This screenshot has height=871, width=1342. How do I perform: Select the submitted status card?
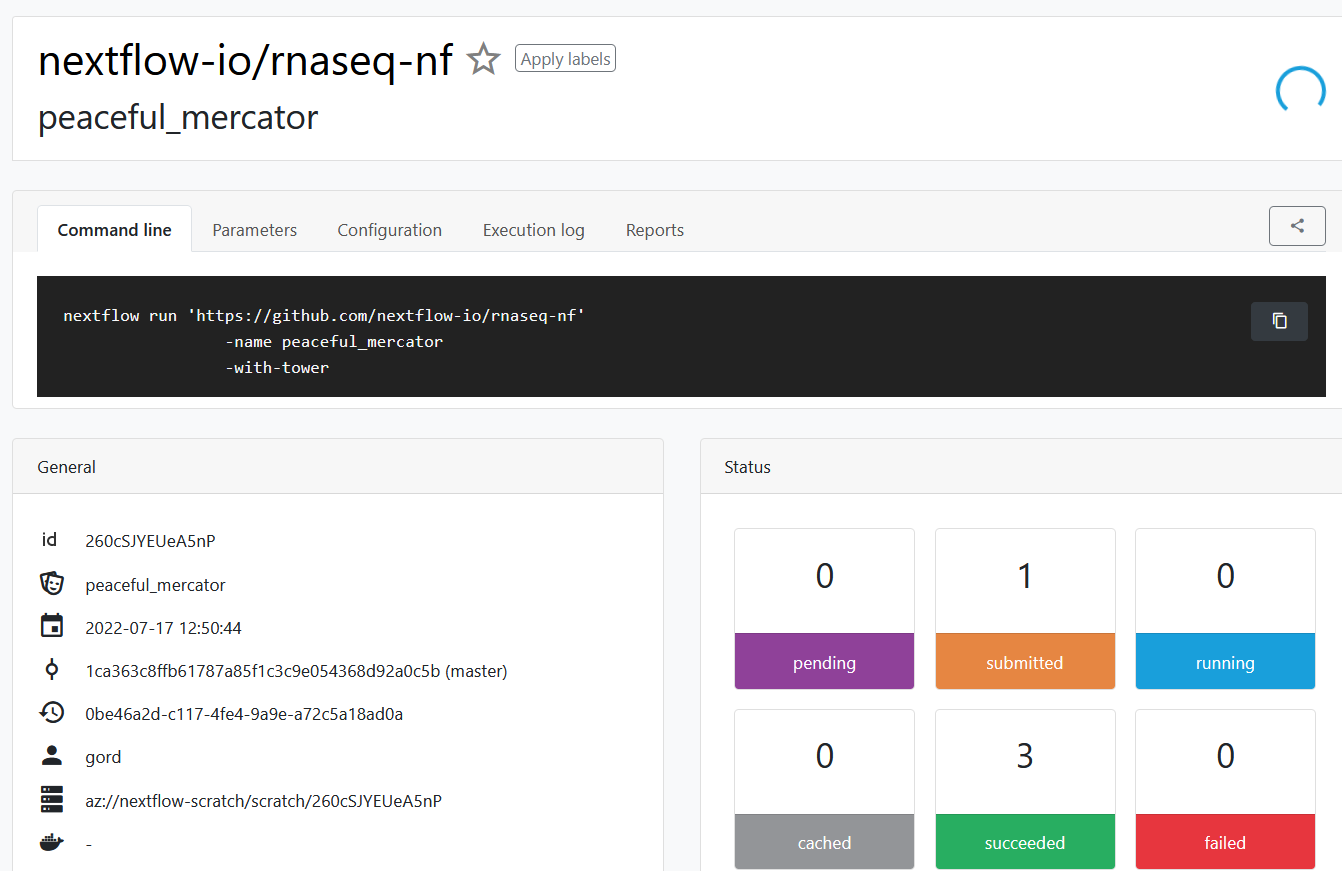tap(1025, 609)
